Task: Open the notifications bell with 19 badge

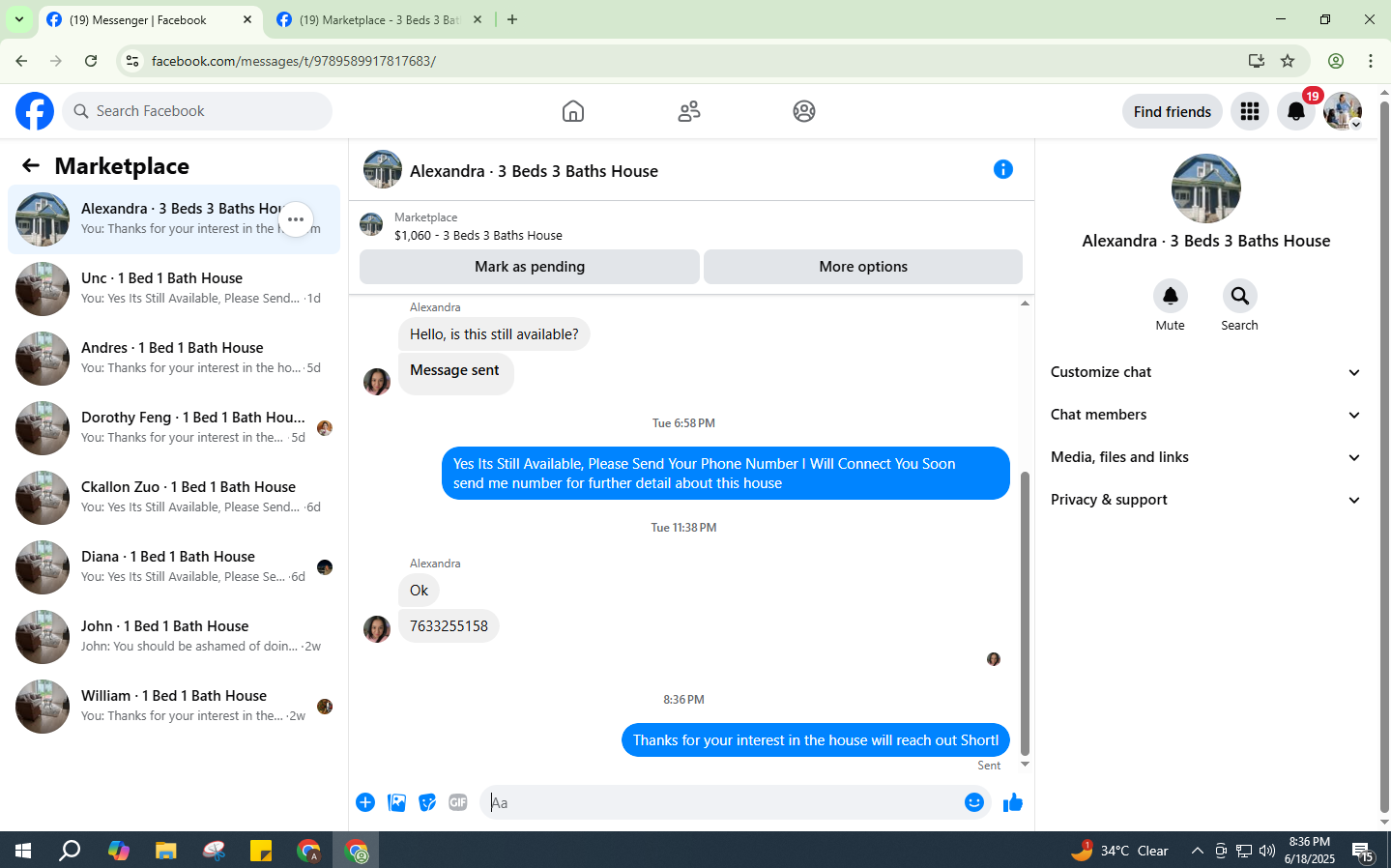Action: coord(1296,111)
